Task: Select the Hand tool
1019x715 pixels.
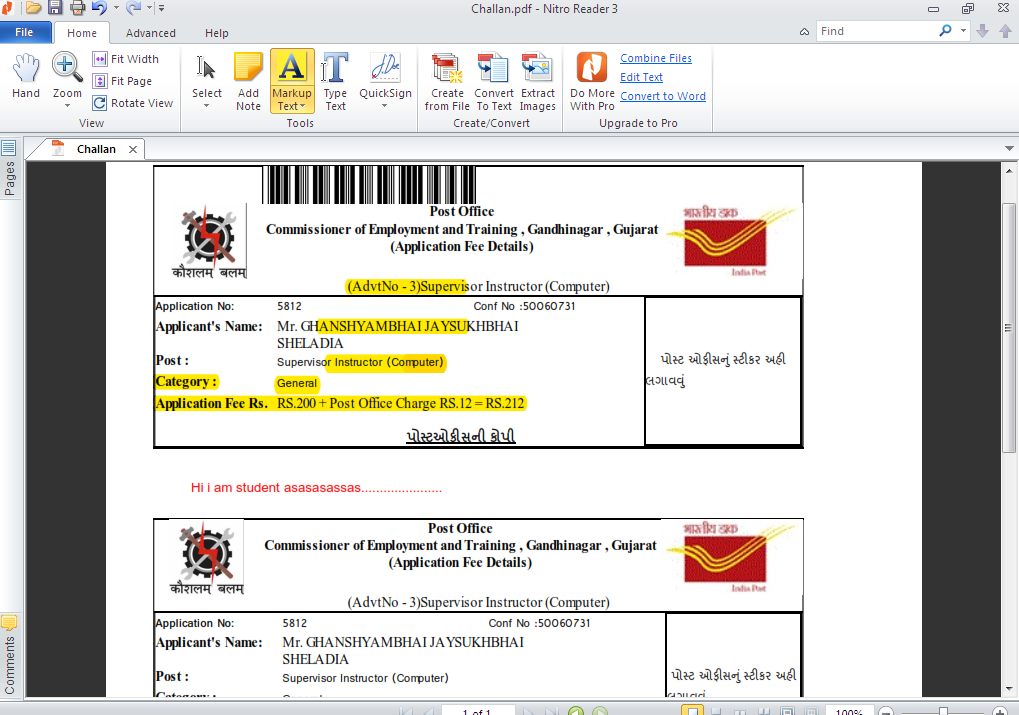Action: coord(26,76)
